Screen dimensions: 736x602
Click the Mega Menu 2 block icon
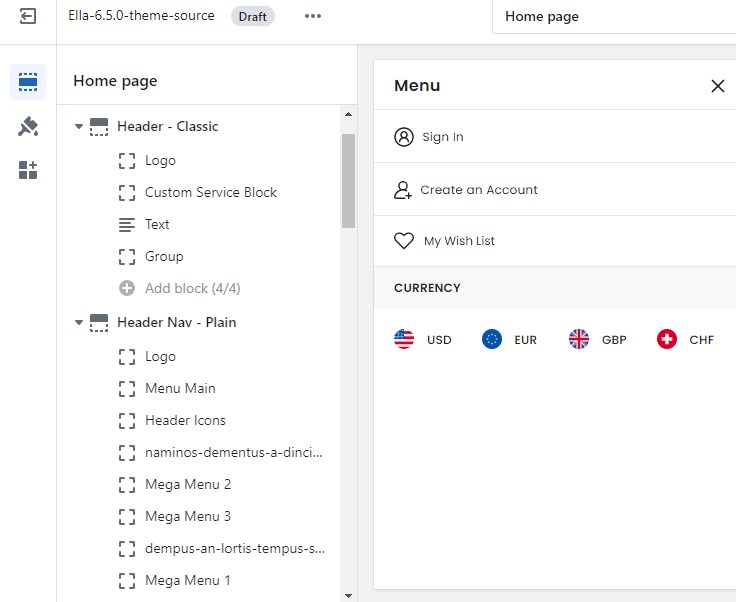click(127, 485)
